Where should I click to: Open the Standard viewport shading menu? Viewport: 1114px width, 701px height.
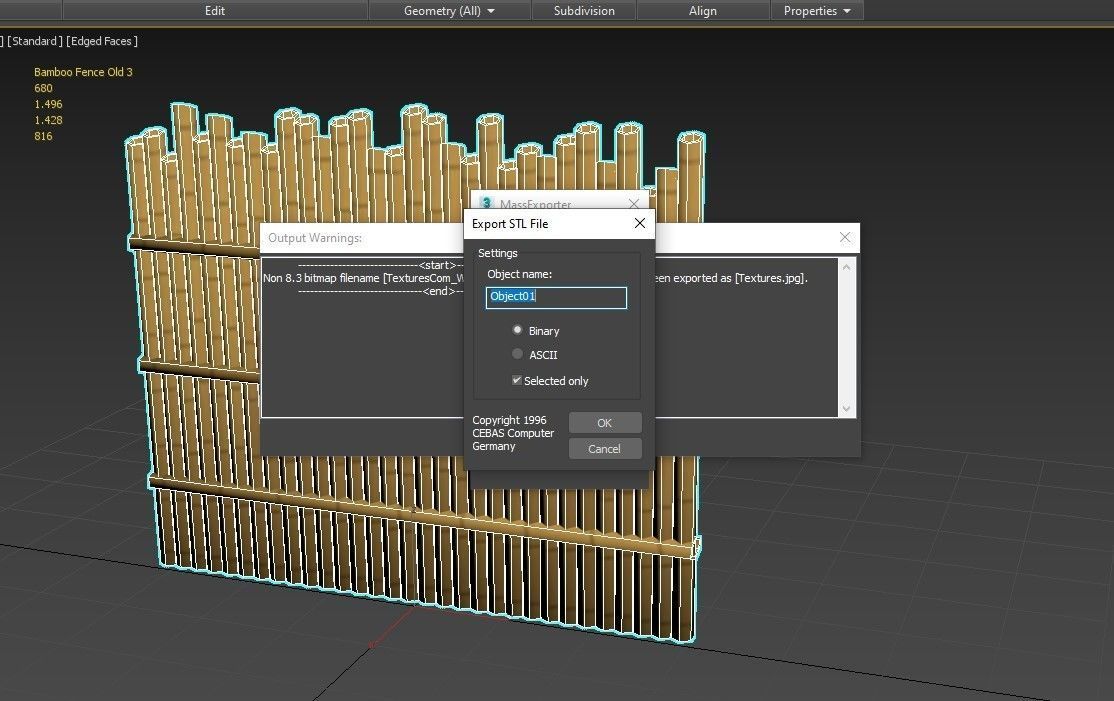pyautogui.click(x=35, y=41)
